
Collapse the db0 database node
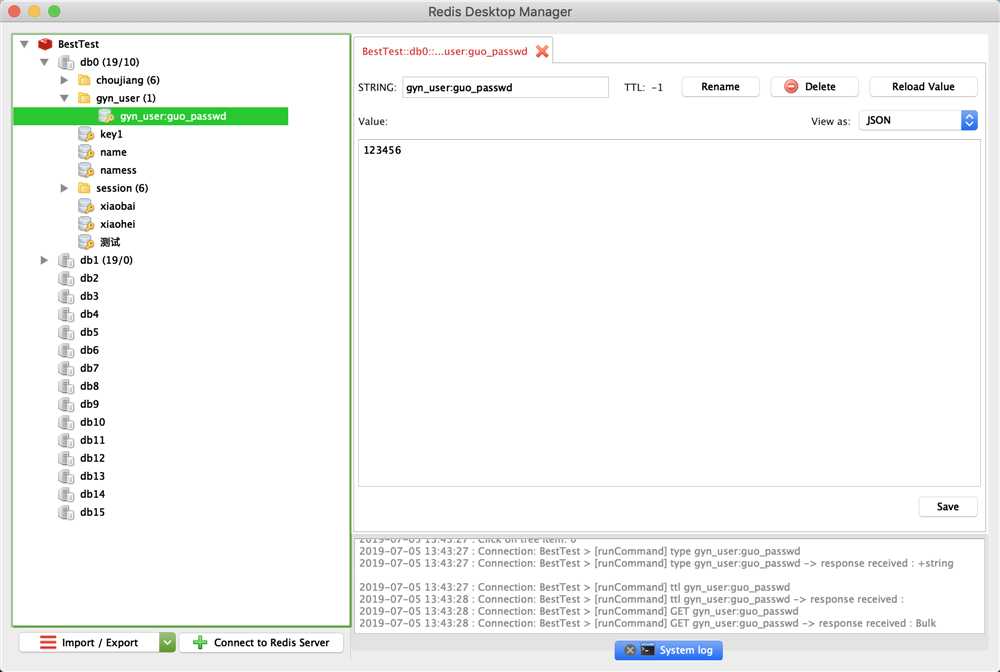[x=44, y=62]
